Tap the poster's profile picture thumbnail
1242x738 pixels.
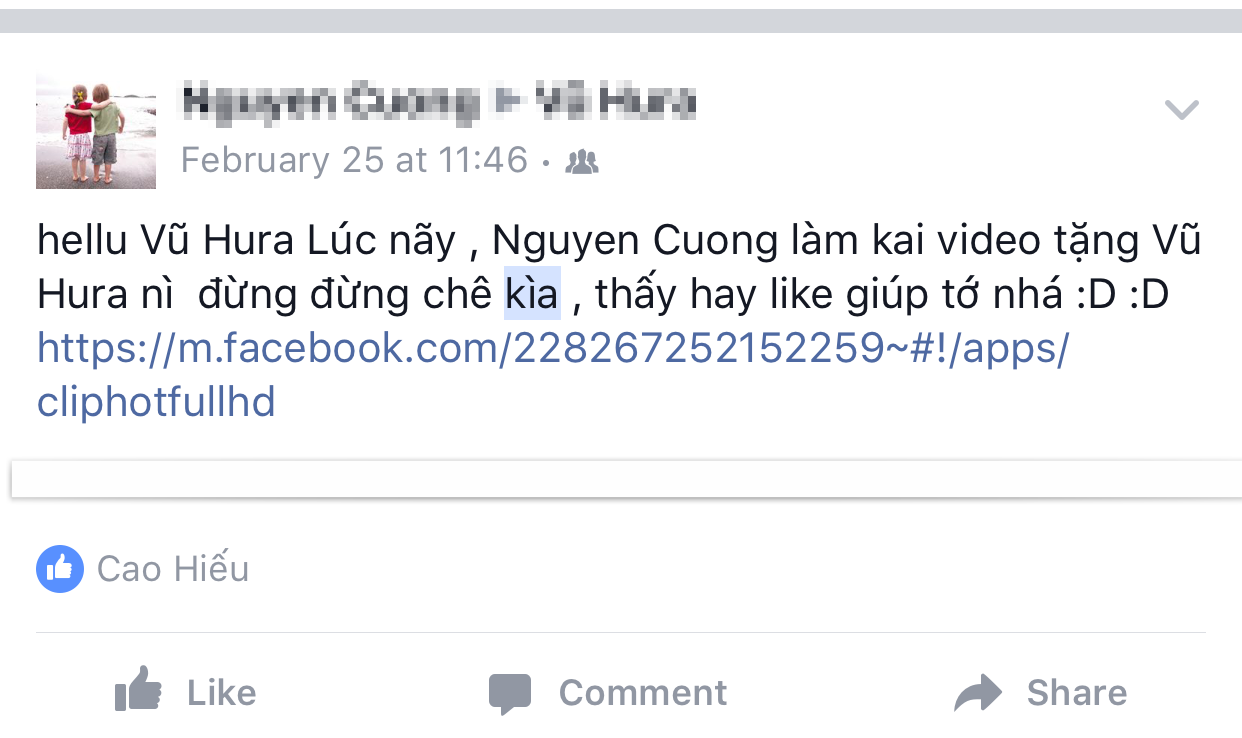click(96, 132)
